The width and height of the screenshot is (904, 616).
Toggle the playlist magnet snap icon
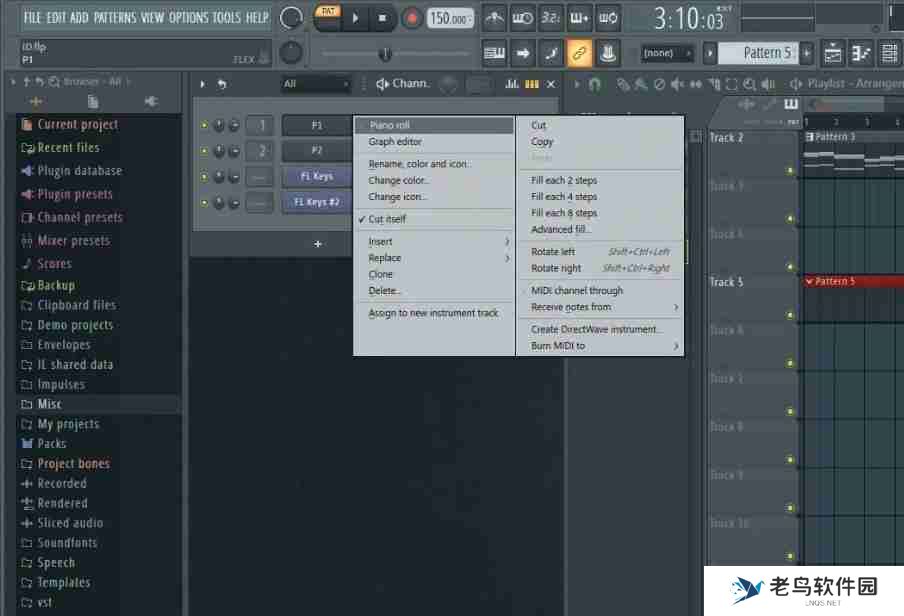[x=594, y=85]
